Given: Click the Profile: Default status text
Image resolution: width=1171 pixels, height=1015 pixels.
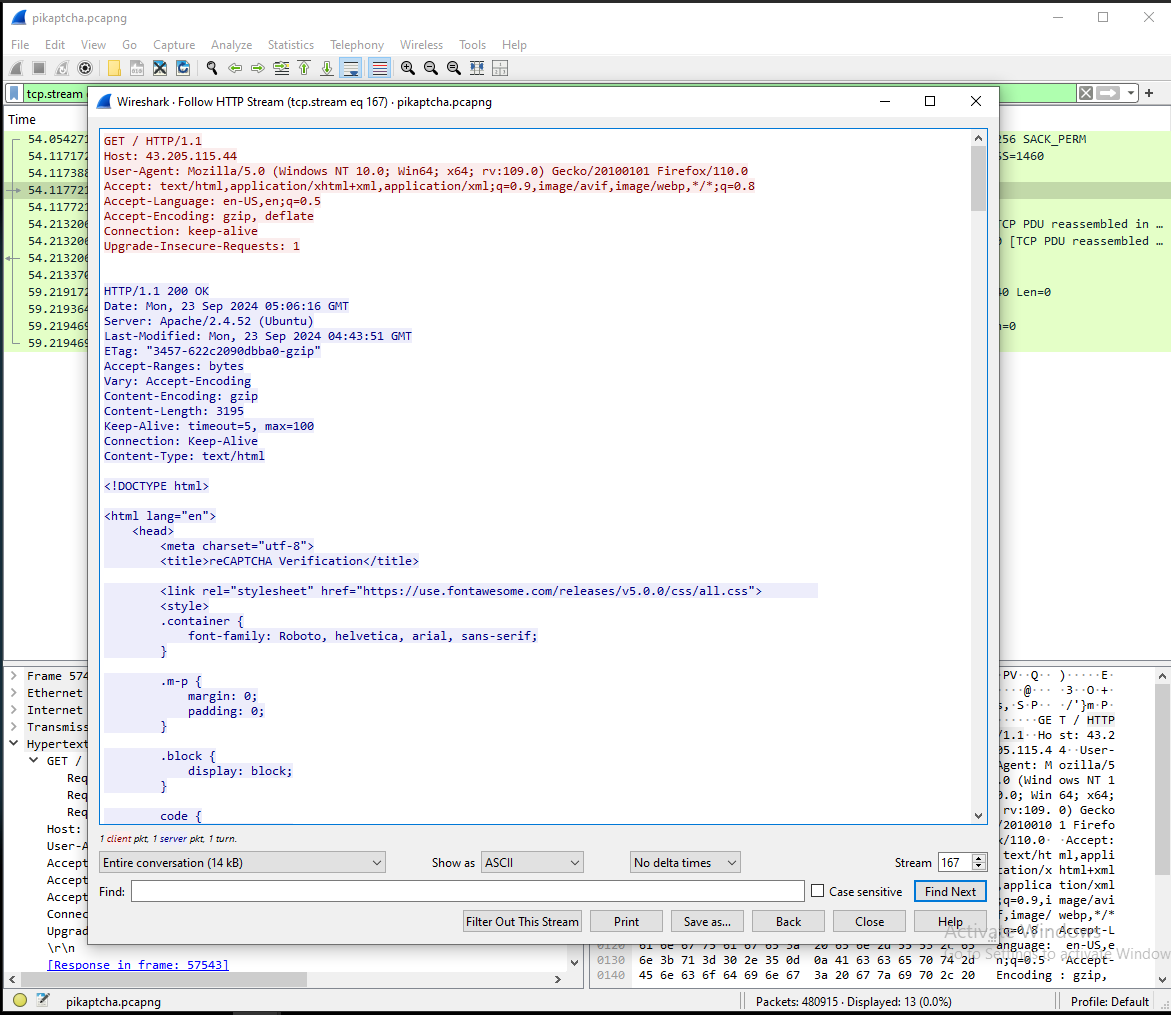Looking at the screenshot, I should 1110,1001.
